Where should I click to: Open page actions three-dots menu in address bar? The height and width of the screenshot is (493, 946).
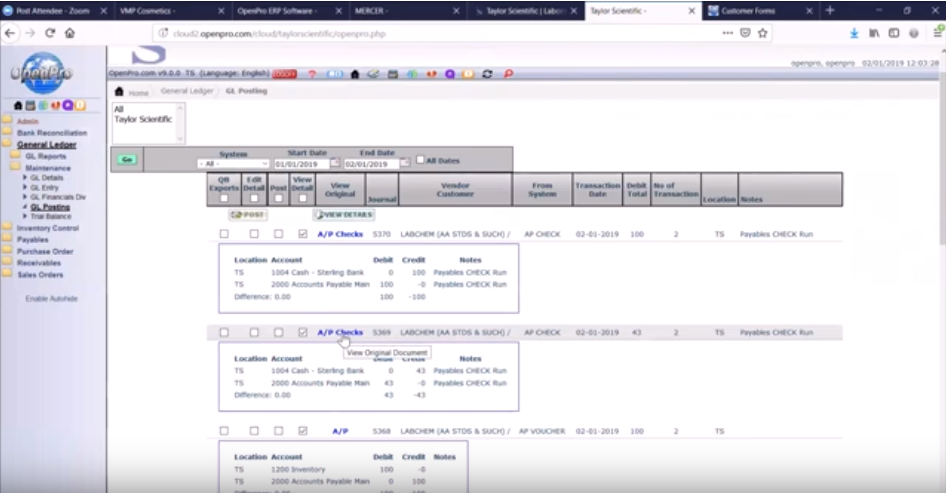point(728,33)
